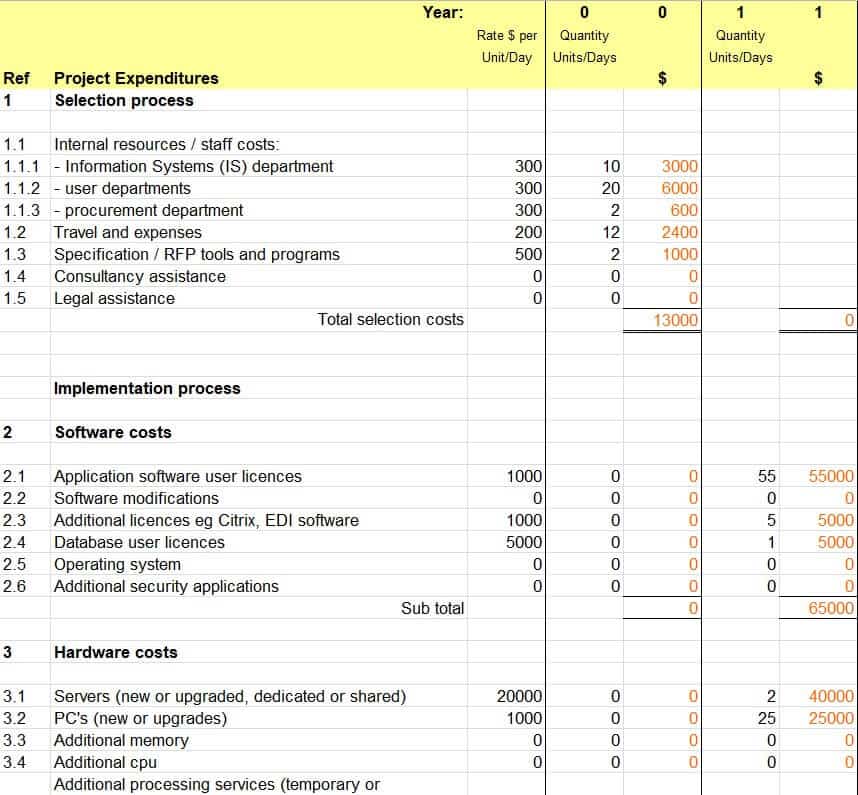Click the software sub total 65000 cell
Screen dimensions: 858x795
tap(831, 608)
